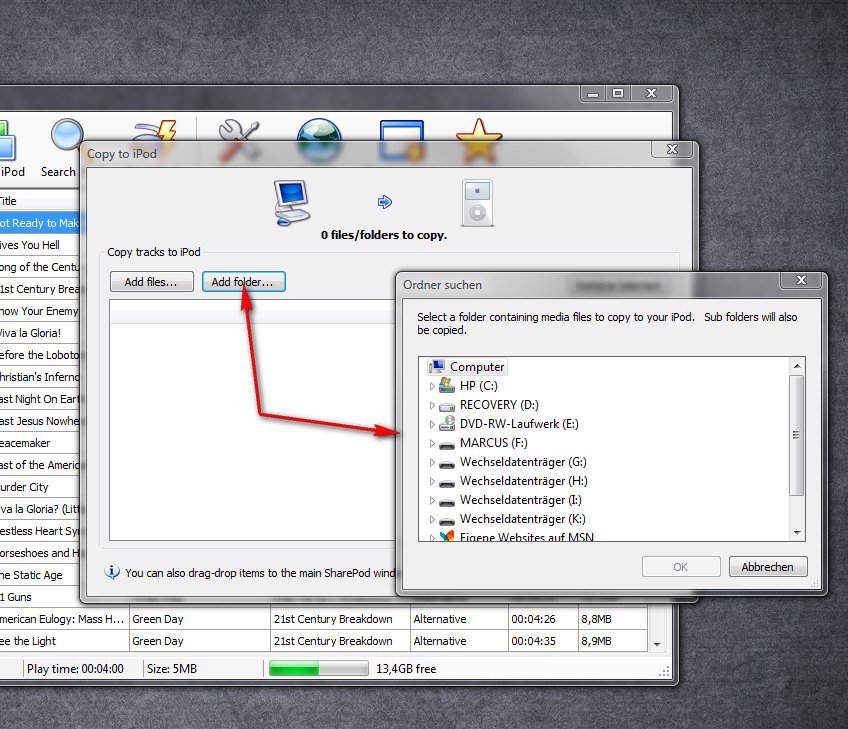Click the RECOVERY (D:) drive icon
The height and width of the screenshot is (729, 848).
447,406
